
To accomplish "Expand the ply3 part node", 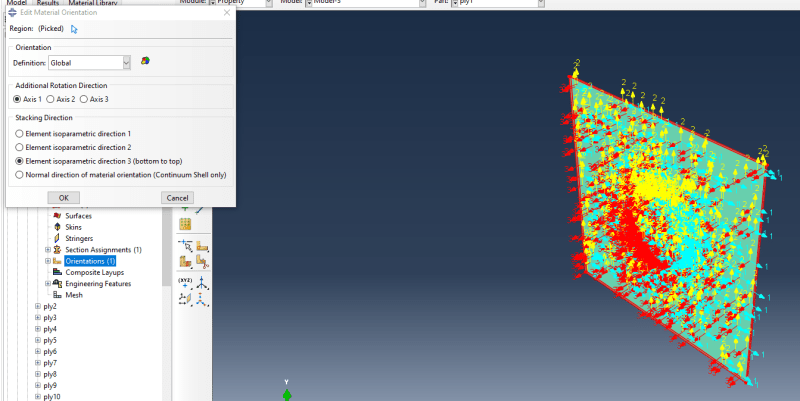I will [38, 318].
